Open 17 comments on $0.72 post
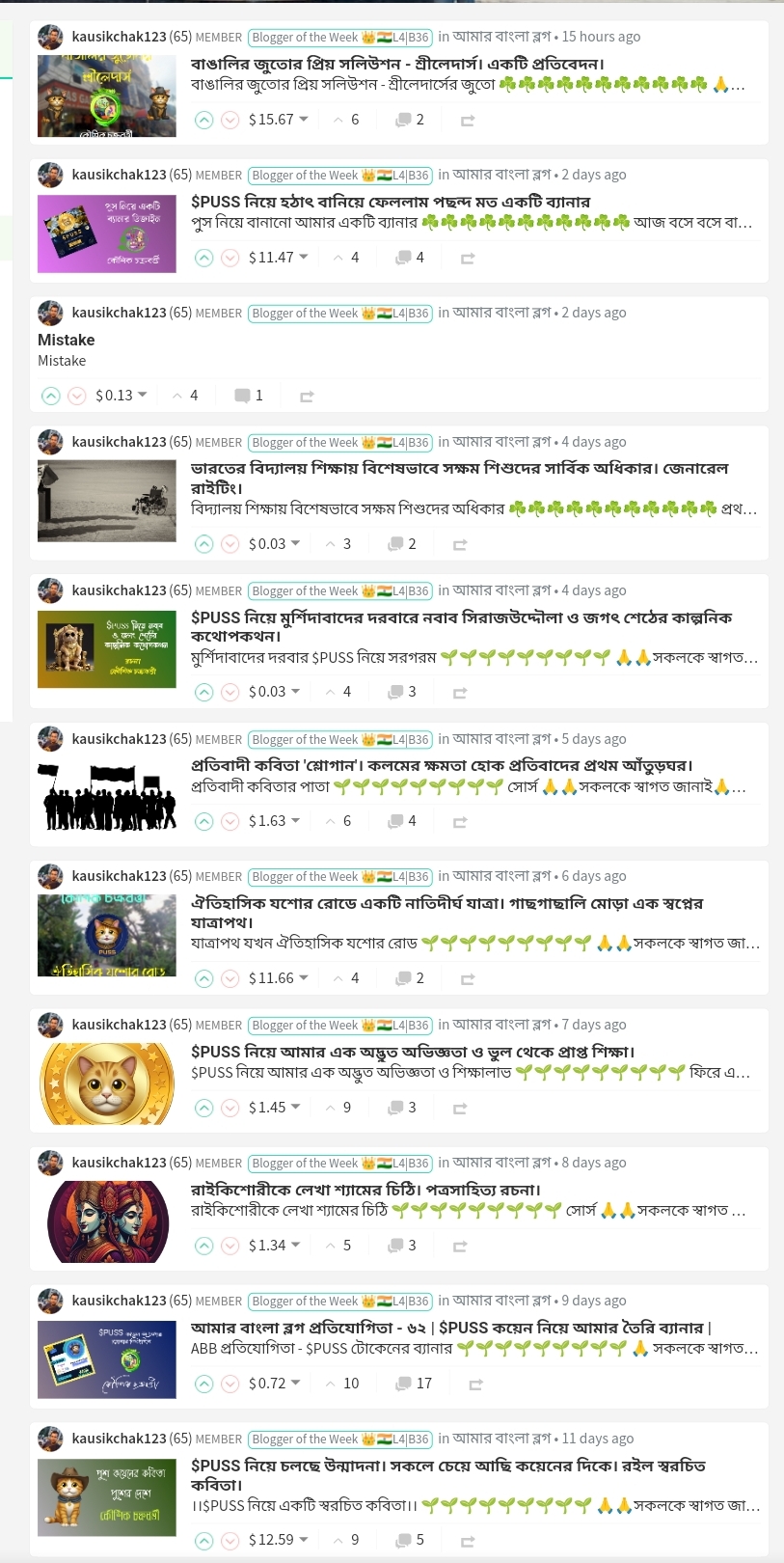The width and height of the screenshot is (784, 1563). [414, 1384]
